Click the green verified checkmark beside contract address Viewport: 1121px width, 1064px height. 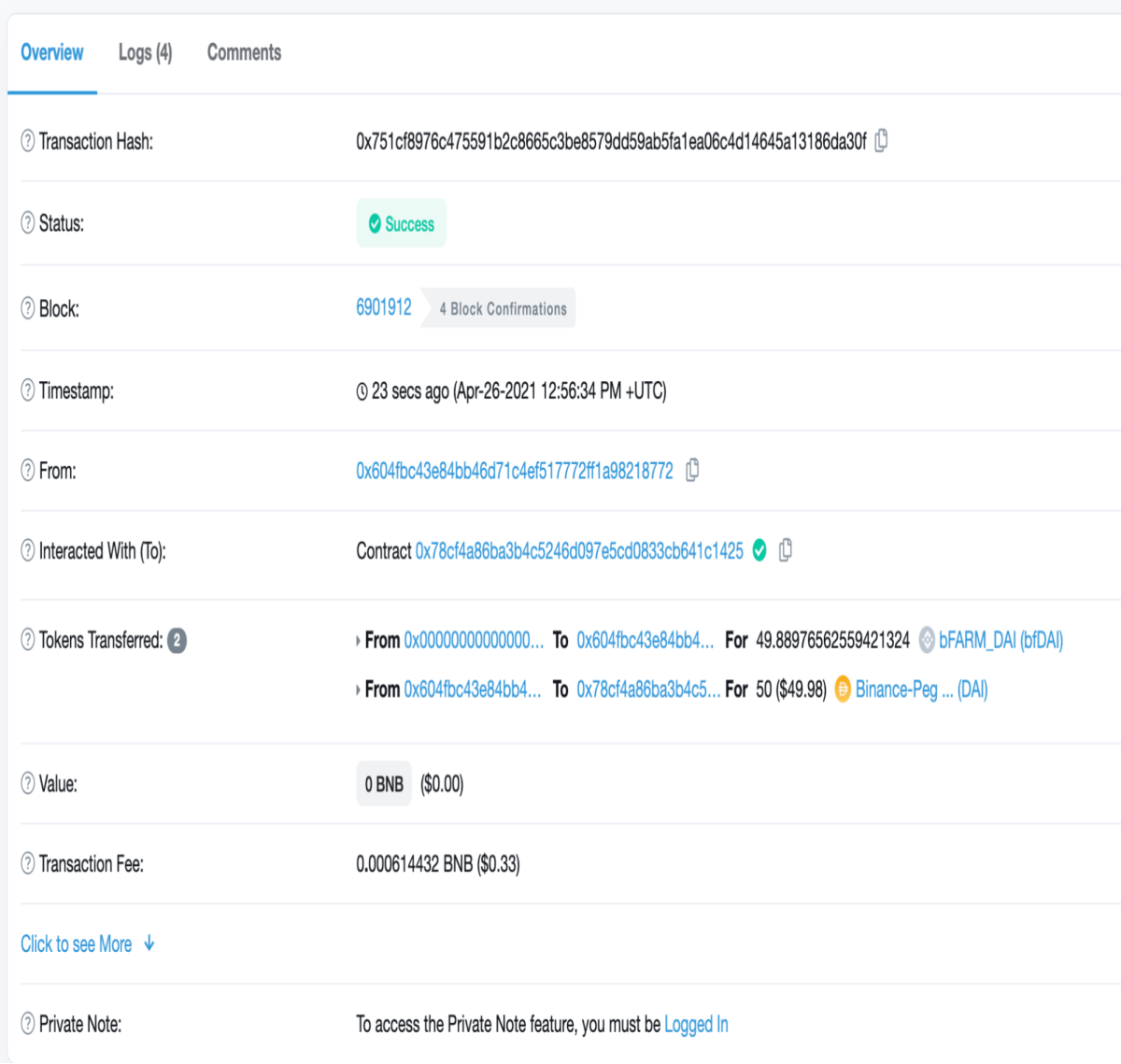759,551
